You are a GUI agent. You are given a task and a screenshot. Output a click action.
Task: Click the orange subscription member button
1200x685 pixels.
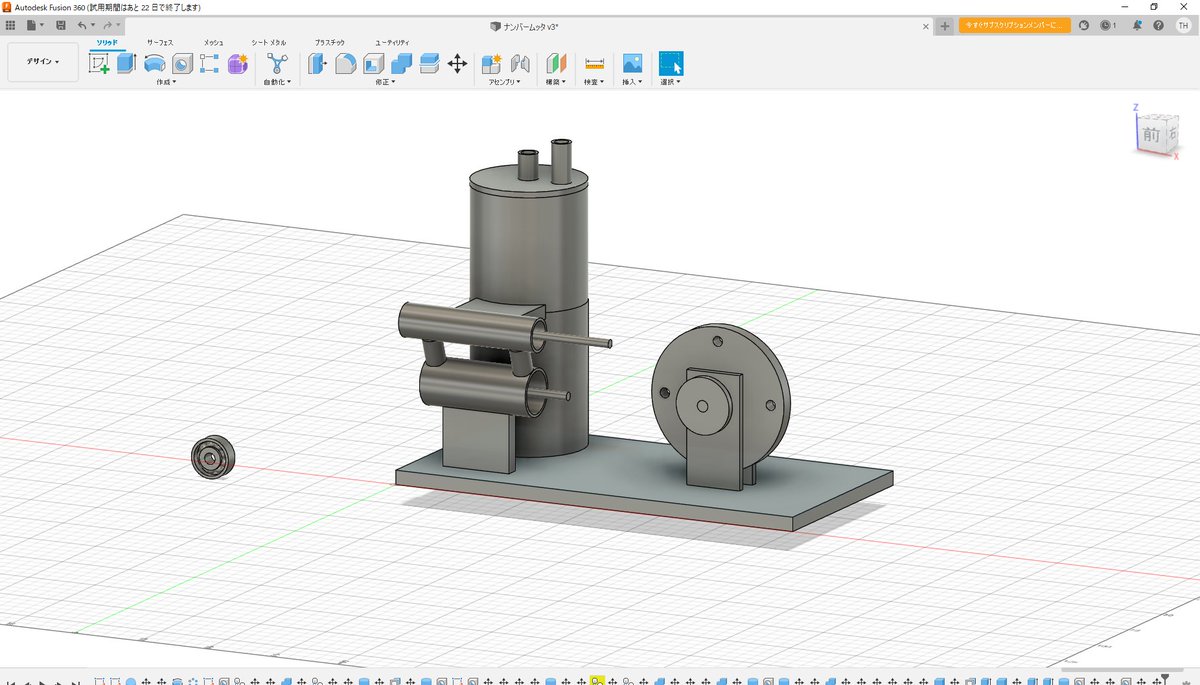[1015, 25]
